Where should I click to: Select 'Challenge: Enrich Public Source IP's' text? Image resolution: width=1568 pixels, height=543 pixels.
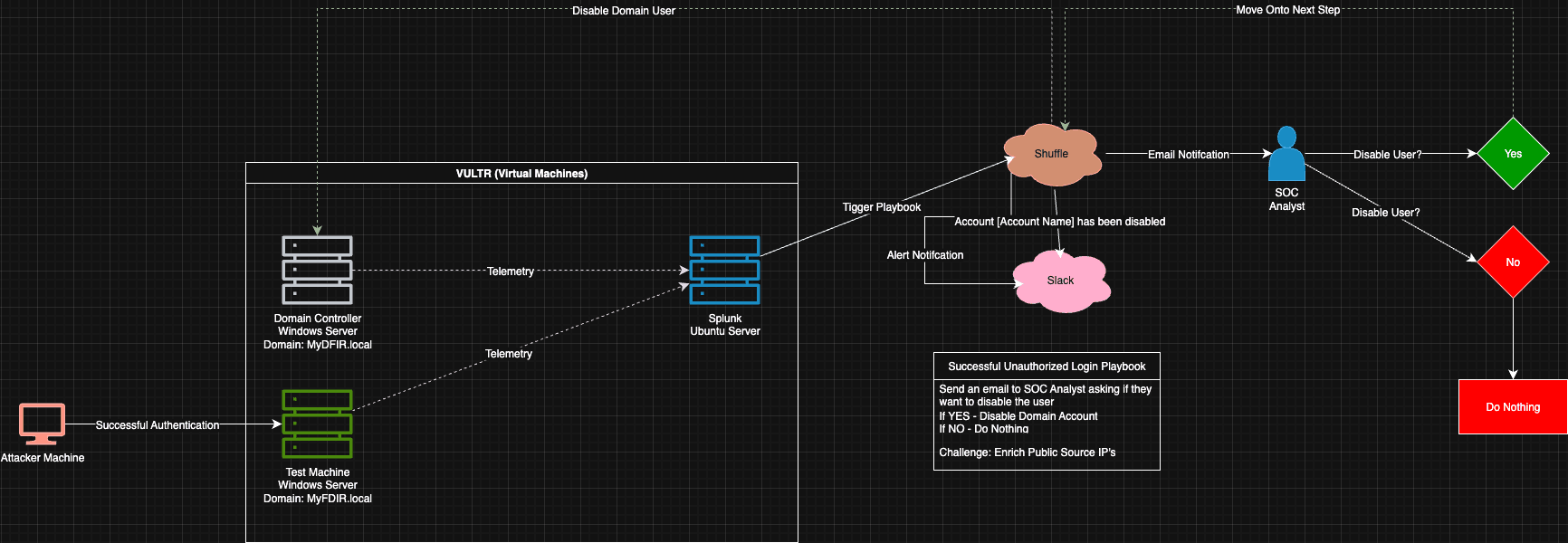1028,452
